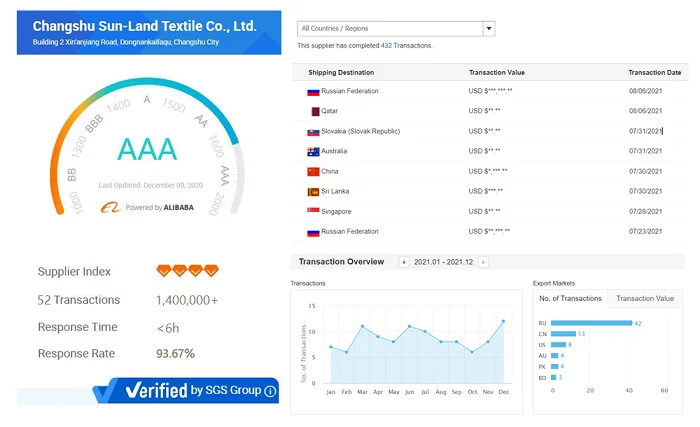Viewport: 700px width, 427px height.
Task: Click Russian Federation flag dated 08/06/2021
Action: click(313, 92)
